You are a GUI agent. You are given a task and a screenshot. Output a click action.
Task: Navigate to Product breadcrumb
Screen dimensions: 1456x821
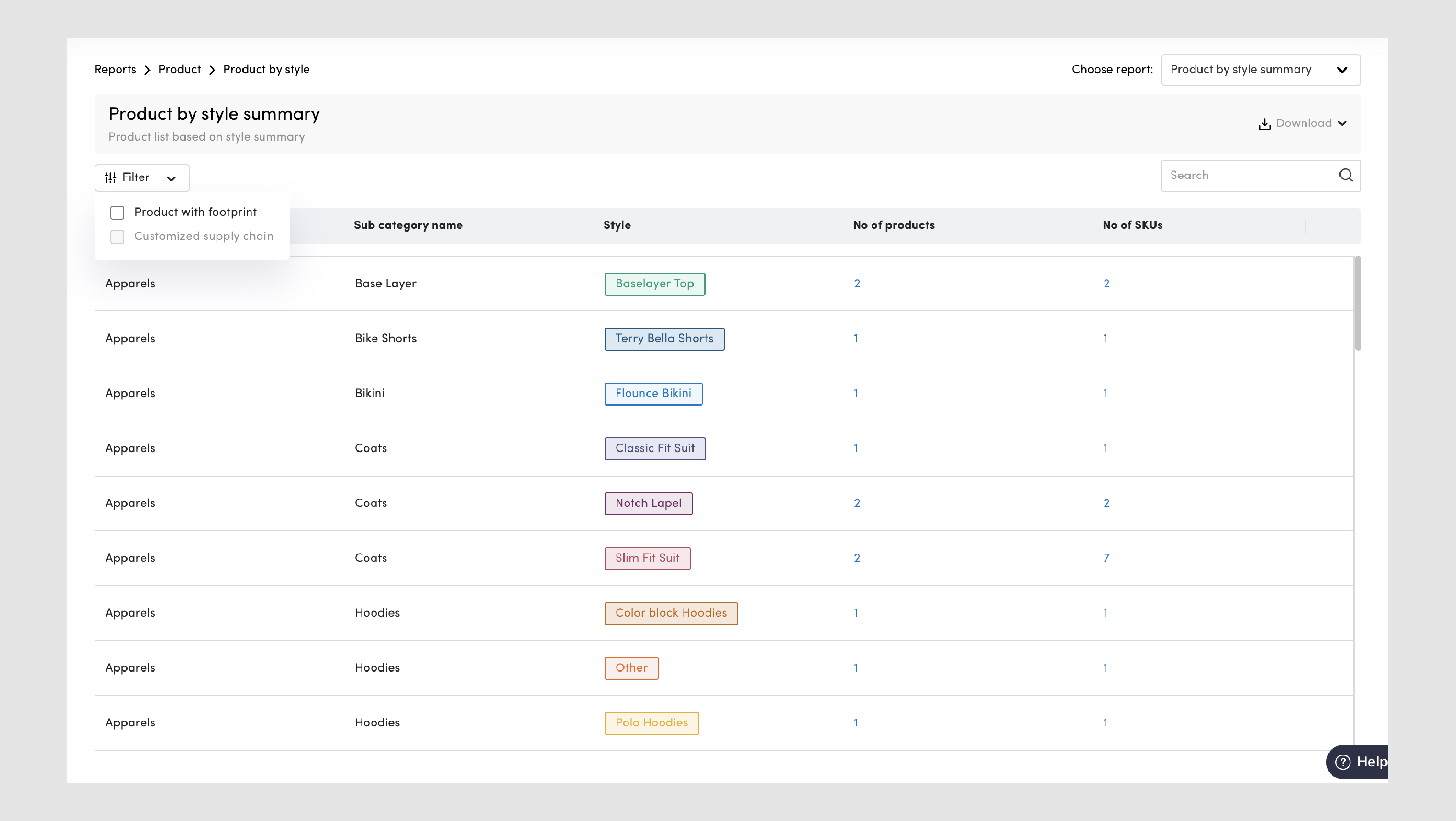pos(179,70)
